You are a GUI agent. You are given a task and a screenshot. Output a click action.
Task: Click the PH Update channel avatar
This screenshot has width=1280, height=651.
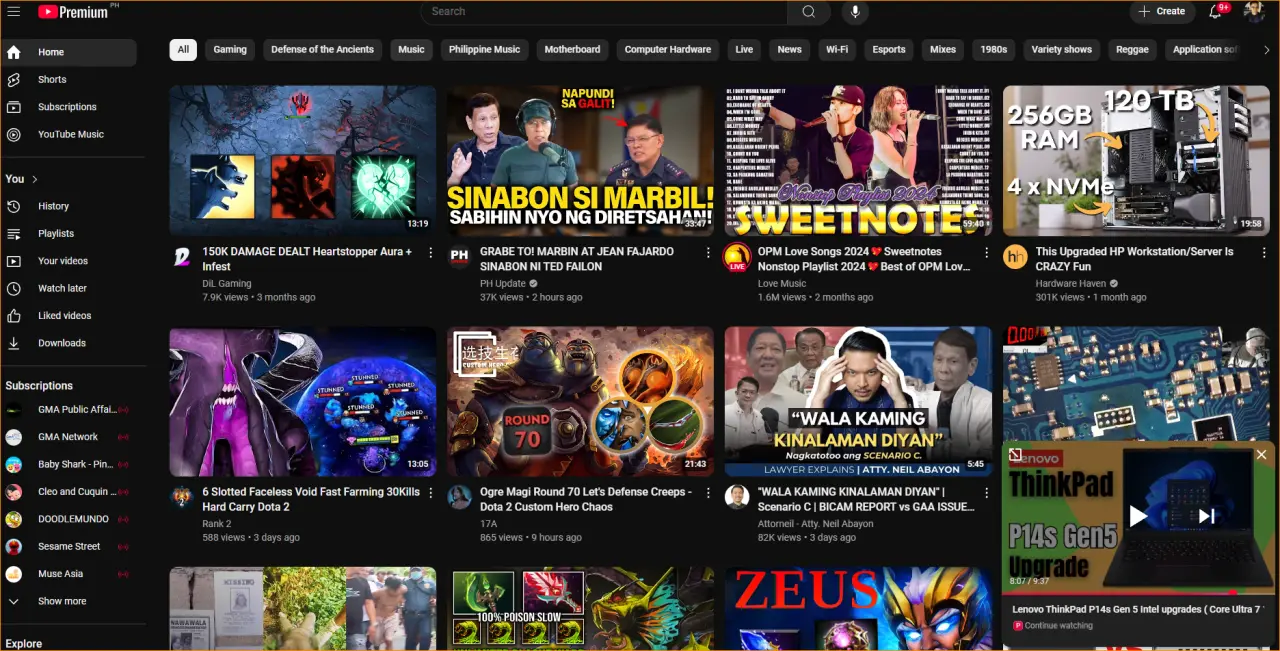tap(459, 257)
